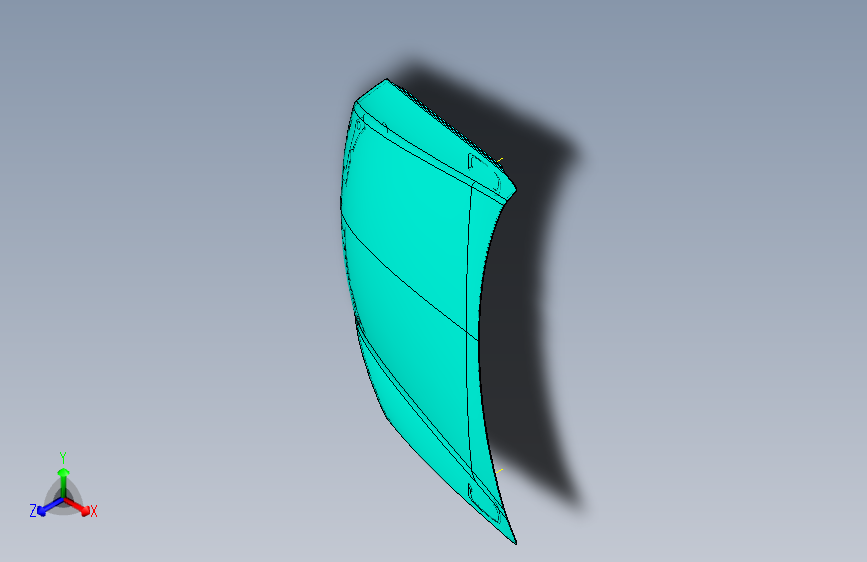Click the red X axis of the triad
Viewport: 867px width, 562px height.
(77, 506)
